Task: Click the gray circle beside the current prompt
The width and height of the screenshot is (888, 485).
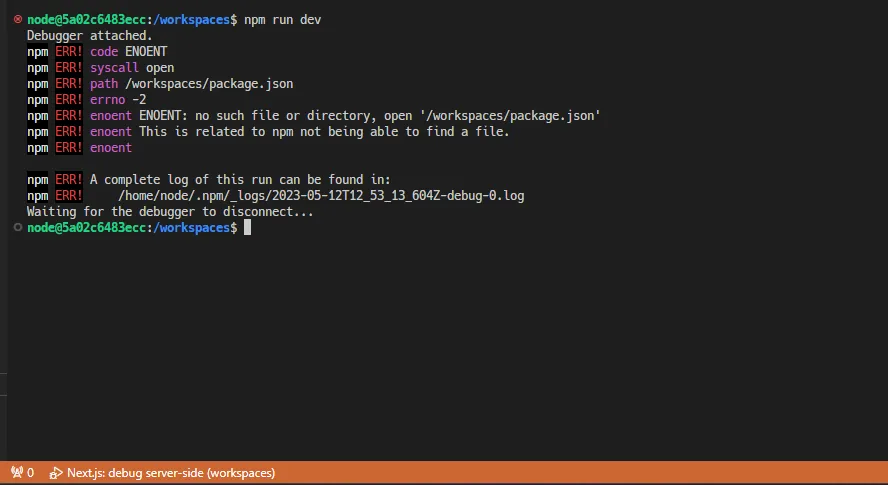Action: [17, 228]
